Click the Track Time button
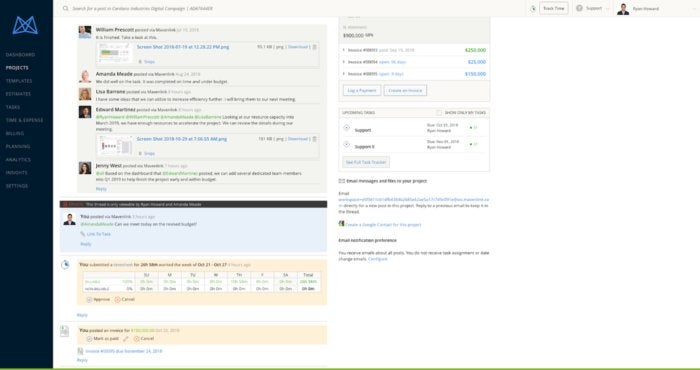 (554, 8)
